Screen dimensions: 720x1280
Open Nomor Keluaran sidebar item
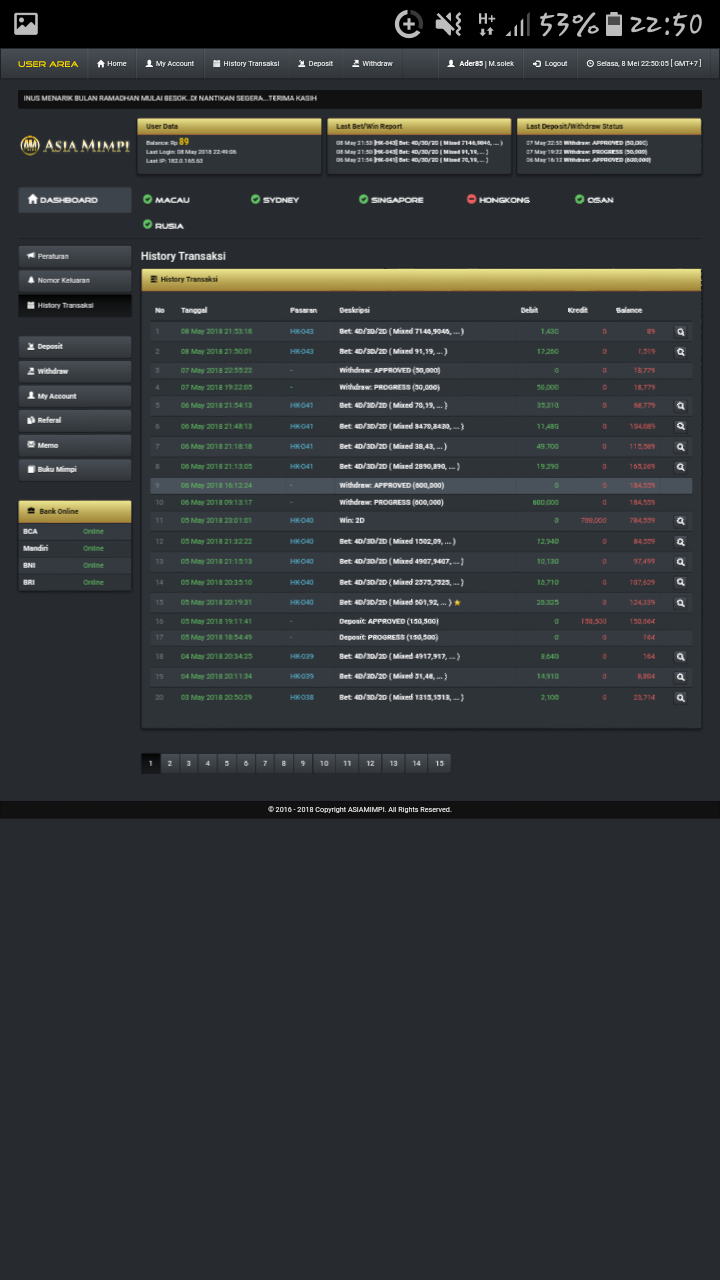point(75,281)
